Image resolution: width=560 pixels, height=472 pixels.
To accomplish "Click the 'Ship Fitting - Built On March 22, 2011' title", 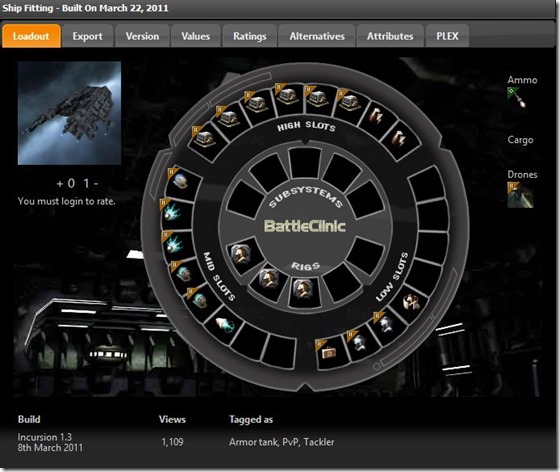I will coord(85,8).
